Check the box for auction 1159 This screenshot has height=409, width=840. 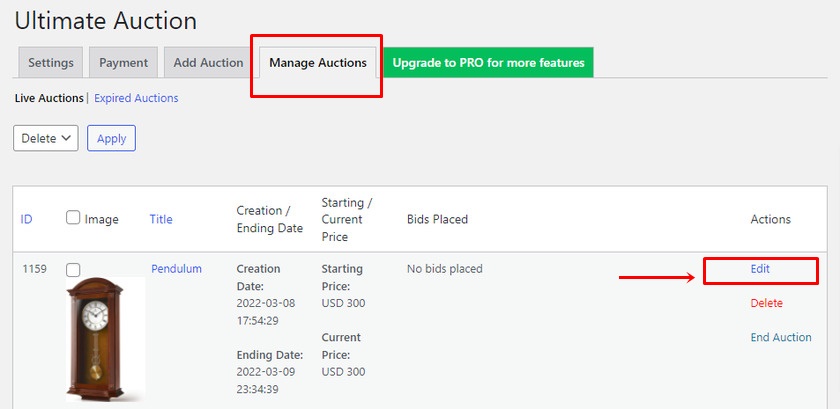coord(73,270)
